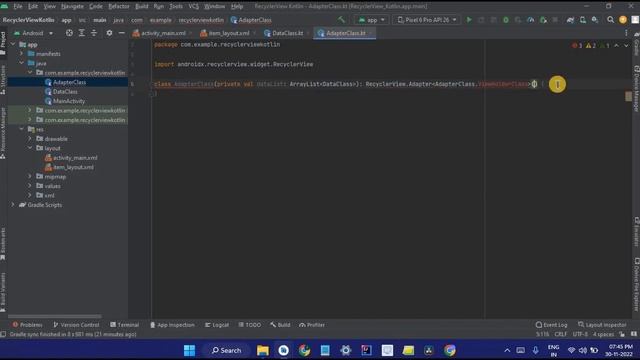
Task: Open the Bookmarks side tab
Action: coord(3,244)
